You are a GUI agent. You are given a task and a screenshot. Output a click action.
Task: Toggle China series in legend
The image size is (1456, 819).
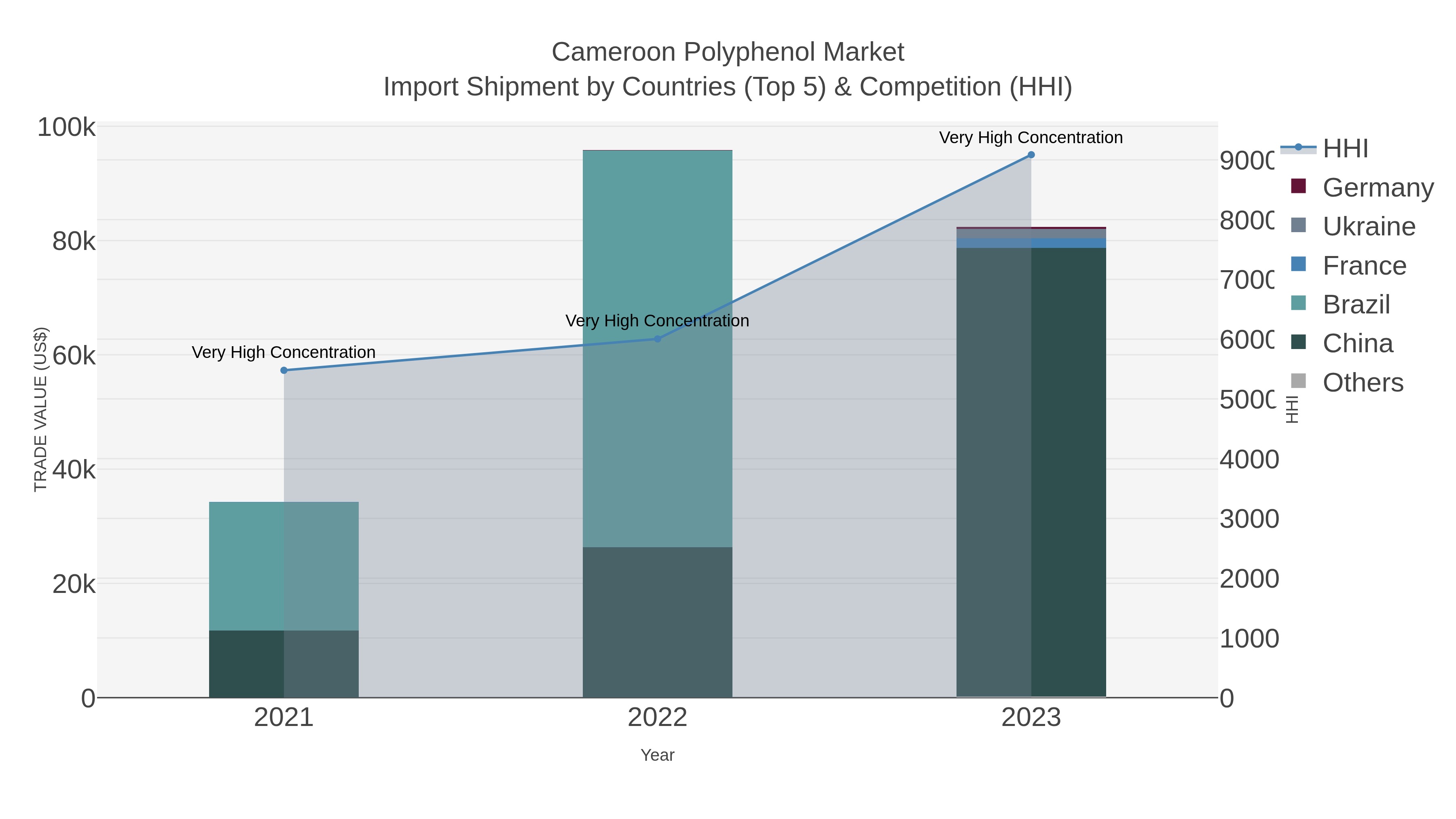tap(1342, 343)
